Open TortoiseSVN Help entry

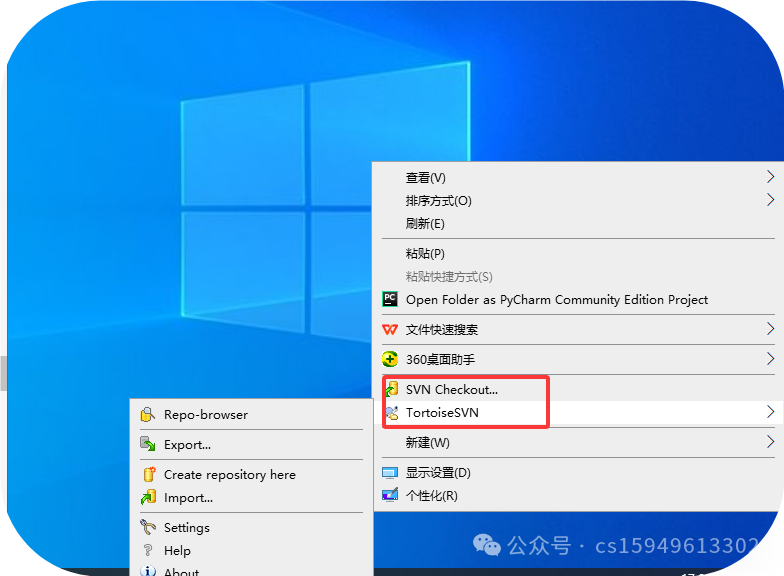point(252,550)
